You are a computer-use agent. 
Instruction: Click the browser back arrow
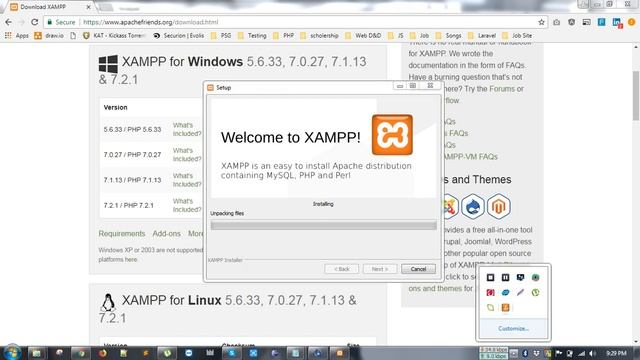coord(9,22)
